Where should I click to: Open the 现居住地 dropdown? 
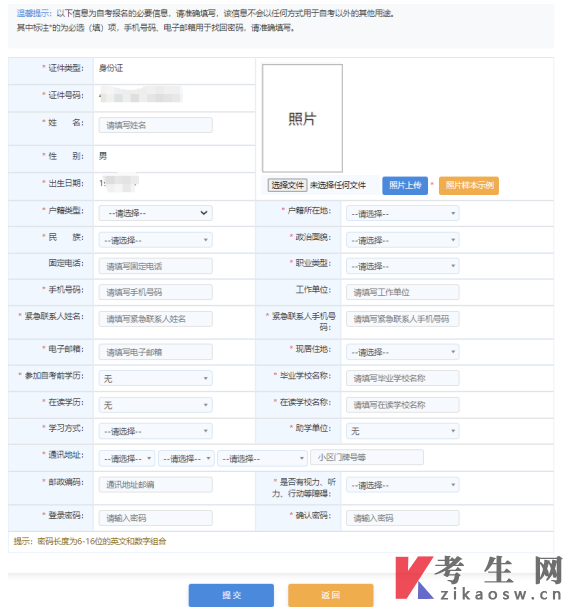click(x=403, y=352)
